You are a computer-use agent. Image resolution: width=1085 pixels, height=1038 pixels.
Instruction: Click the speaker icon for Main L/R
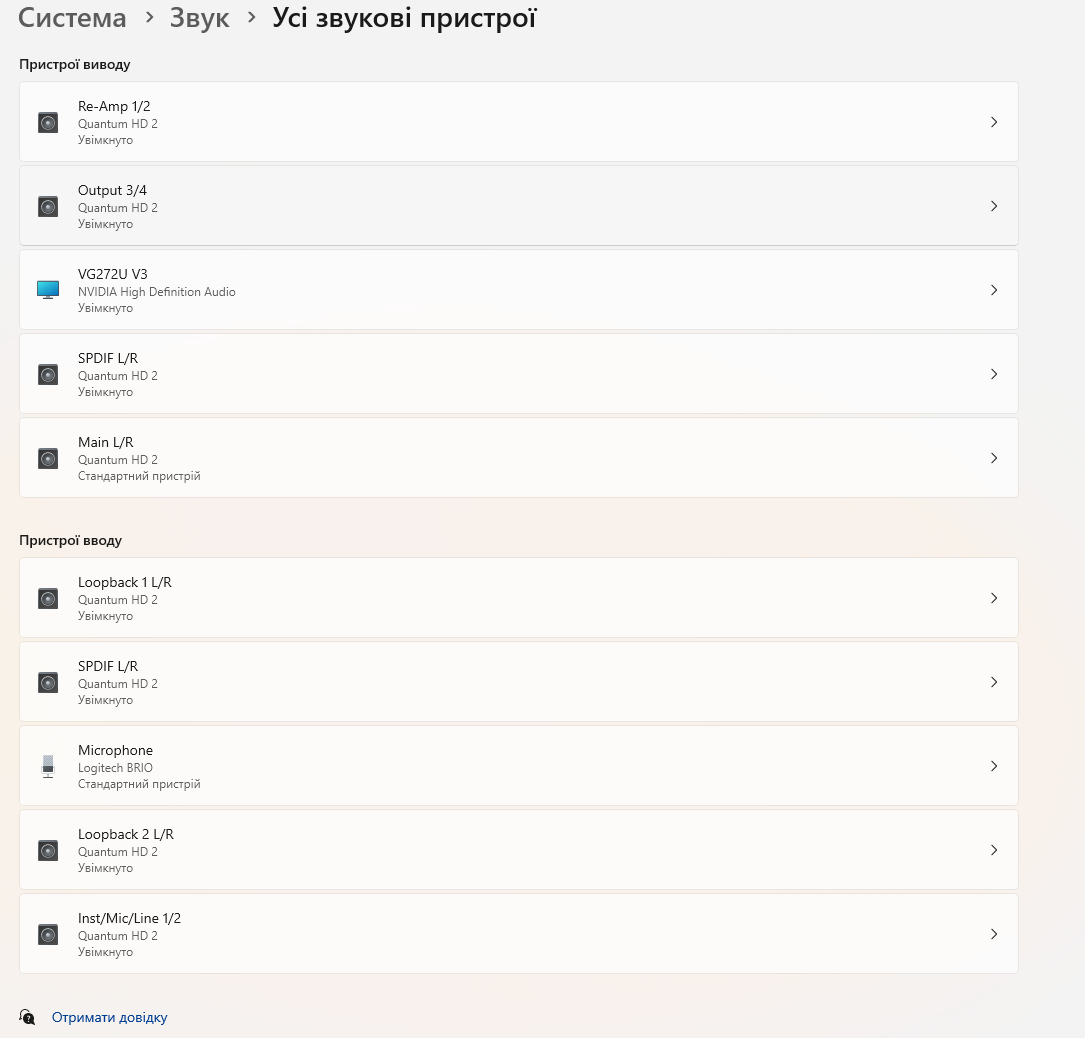coord(48,458)
